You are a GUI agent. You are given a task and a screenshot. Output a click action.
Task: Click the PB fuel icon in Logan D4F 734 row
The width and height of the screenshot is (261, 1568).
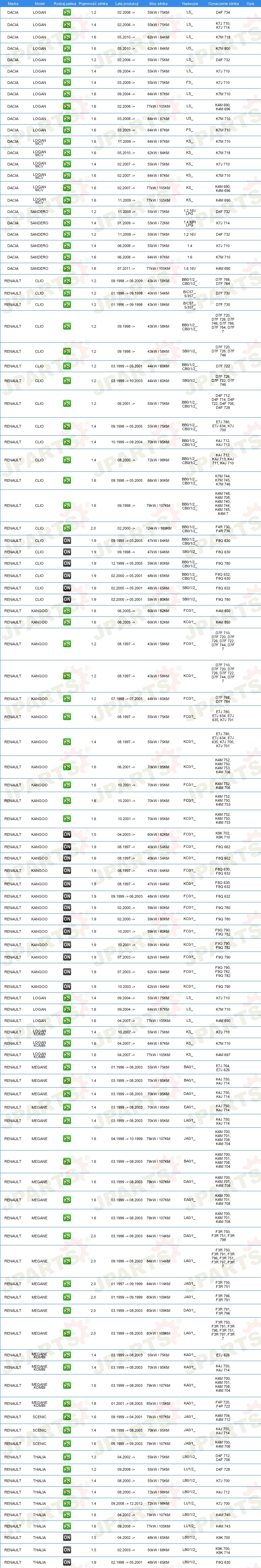[x=67, y=12]
